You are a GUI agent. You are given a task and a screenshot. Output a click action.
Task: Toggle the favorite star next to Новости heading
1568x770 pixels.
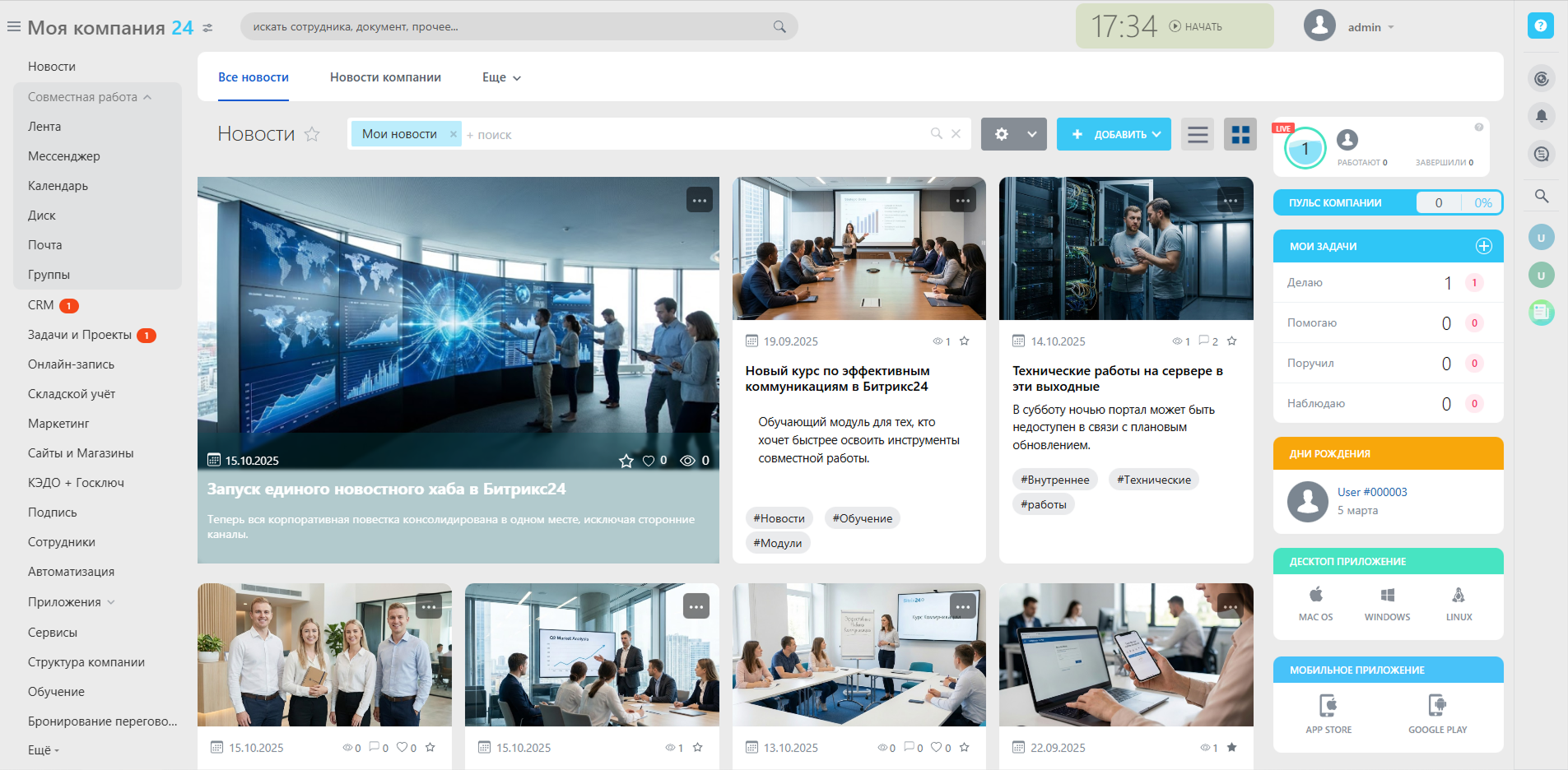[x=312, y=134]
